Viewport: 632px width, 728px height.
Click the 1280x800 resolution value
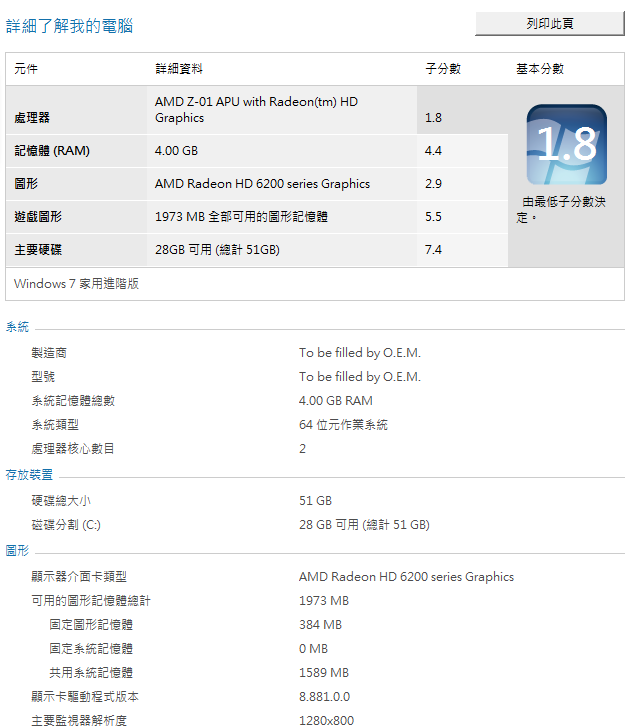pyautogui.click(x=326, y=721)
